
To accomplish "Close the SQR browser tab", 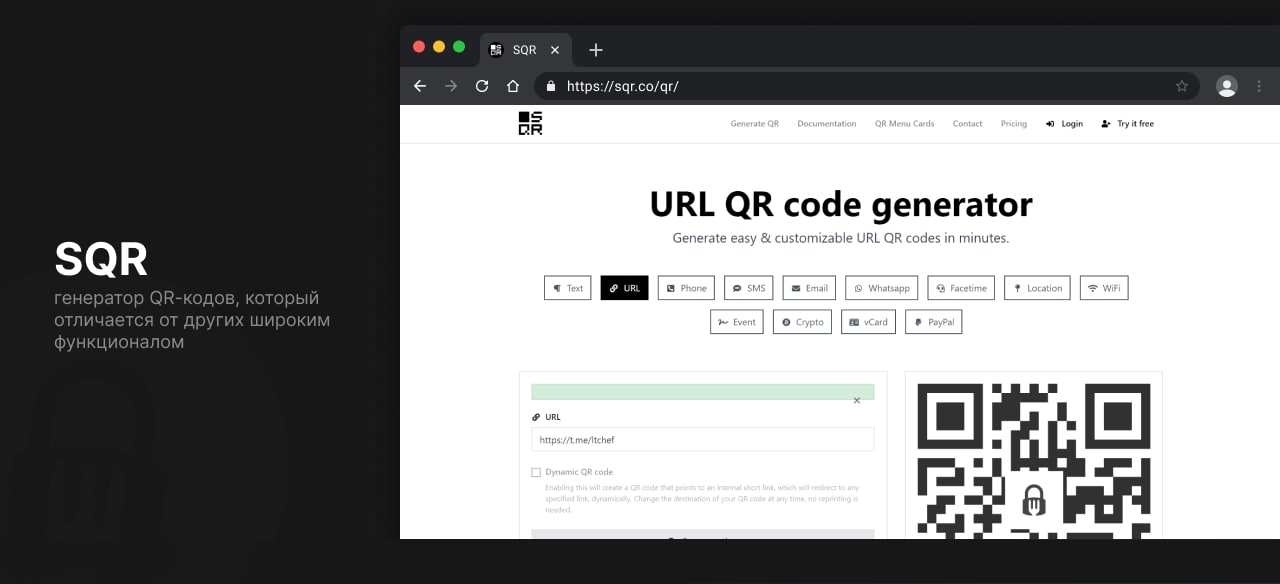I will 555,50.
